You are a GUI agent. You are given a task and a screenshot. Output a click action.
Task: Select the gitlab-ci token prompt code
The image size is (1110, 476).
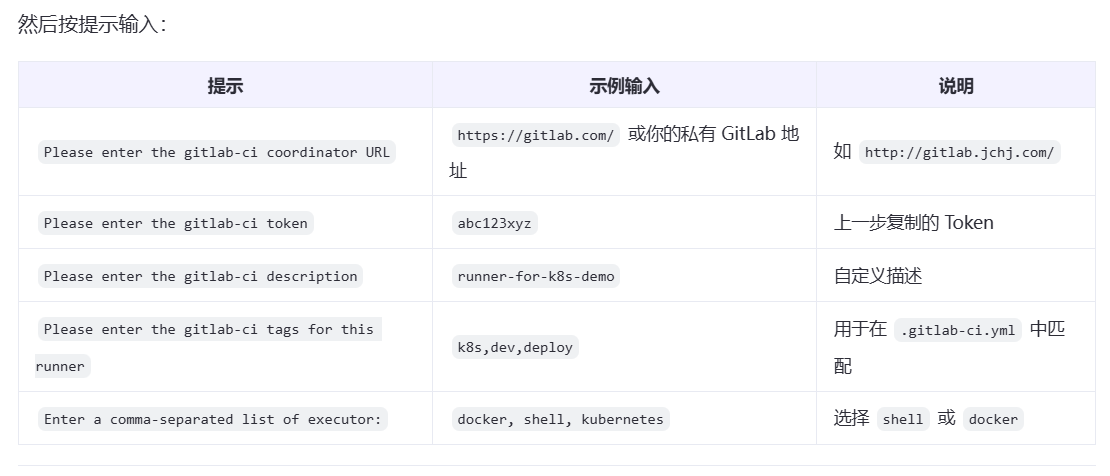(x=176, y=223)
